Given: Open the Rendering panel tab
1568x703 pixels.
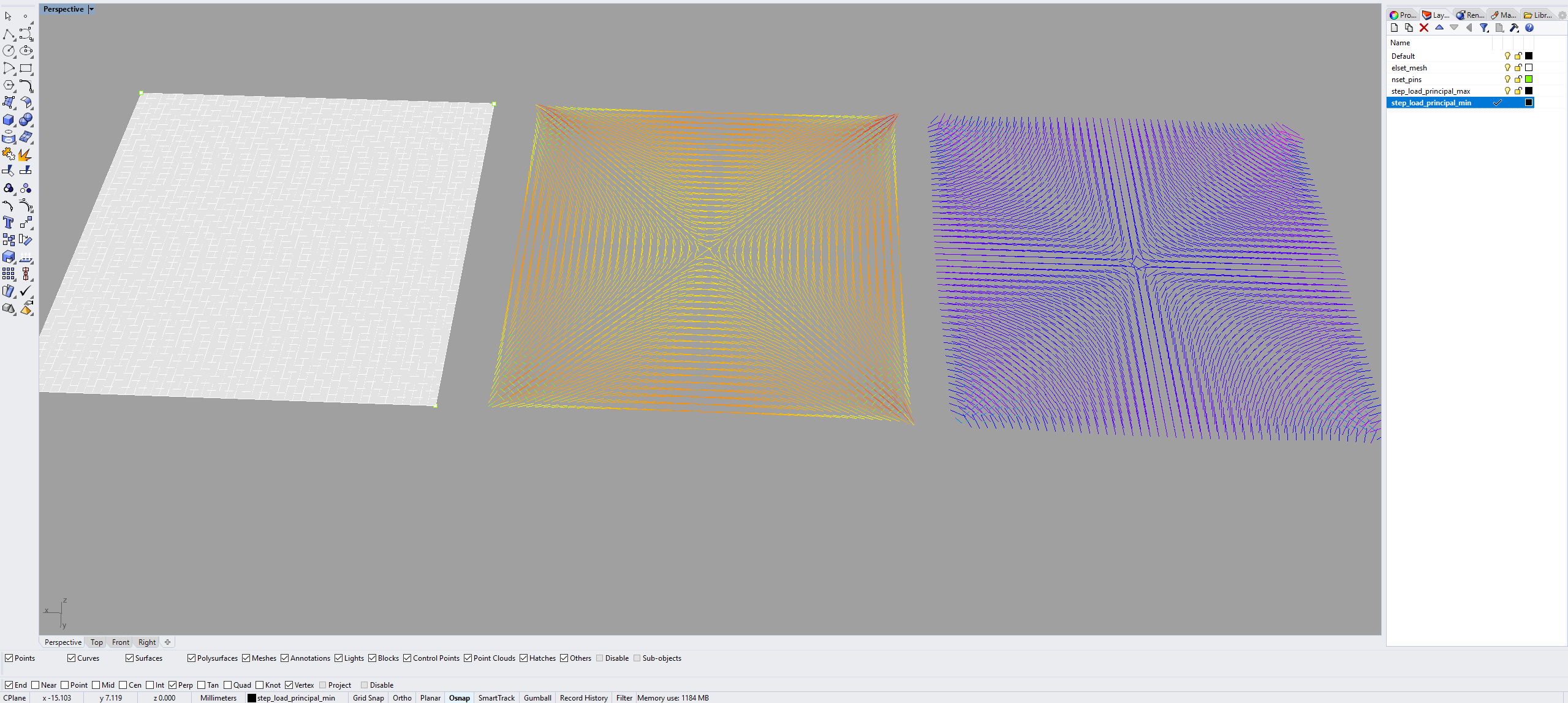Looking at the screenshot, I should tap(1469, 15).
